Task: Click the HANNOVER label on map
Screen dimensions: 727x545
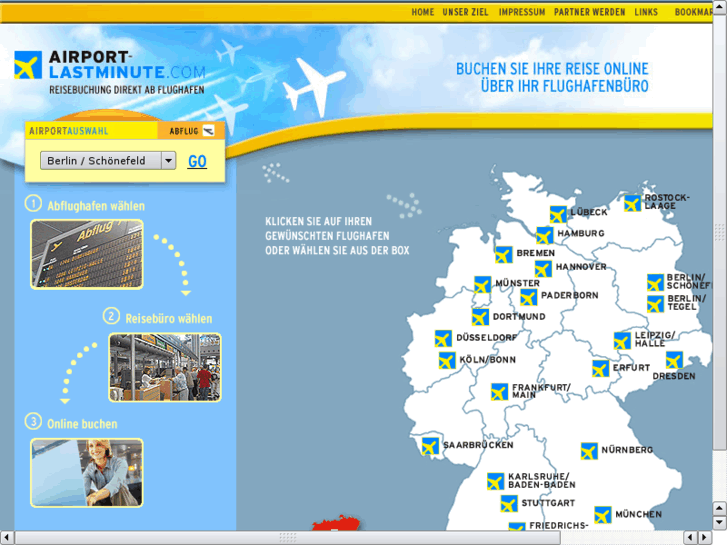Action: pos(581,267)
